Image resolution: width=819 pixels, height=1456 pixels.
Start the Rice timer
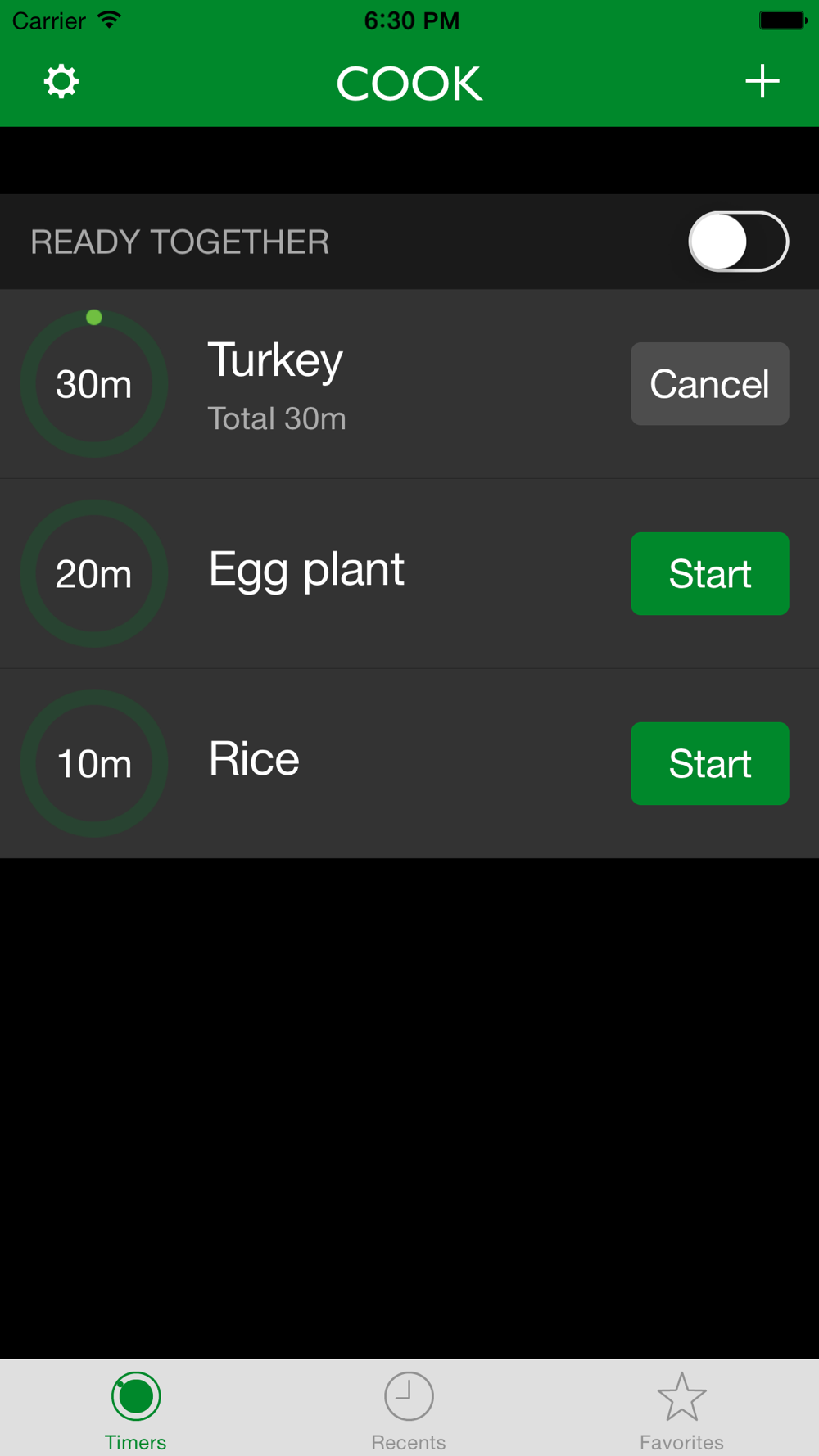tap(710, 764)
